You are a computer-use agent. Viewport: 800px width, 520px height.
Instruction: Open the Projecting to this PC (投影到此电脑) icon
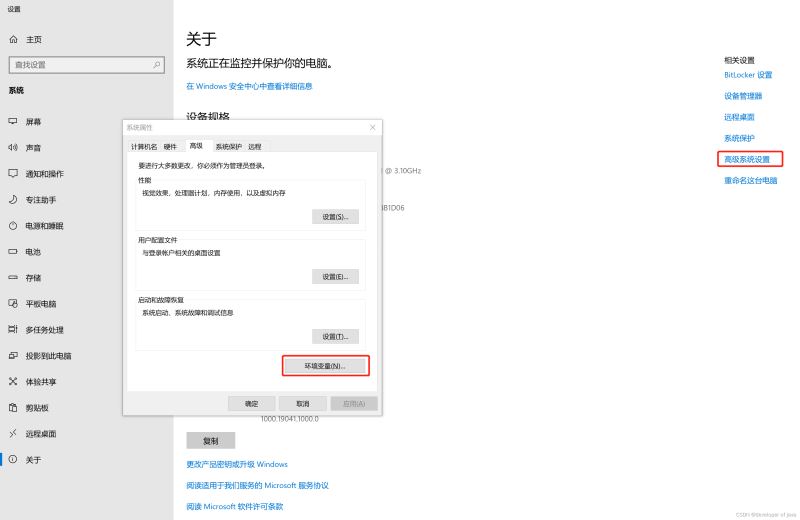13,356
